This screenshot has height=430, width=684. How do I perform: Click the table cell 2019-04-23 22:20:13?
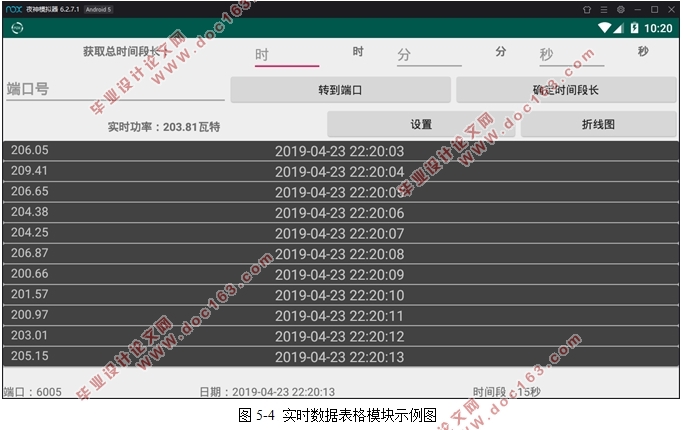tap(339, 357)
